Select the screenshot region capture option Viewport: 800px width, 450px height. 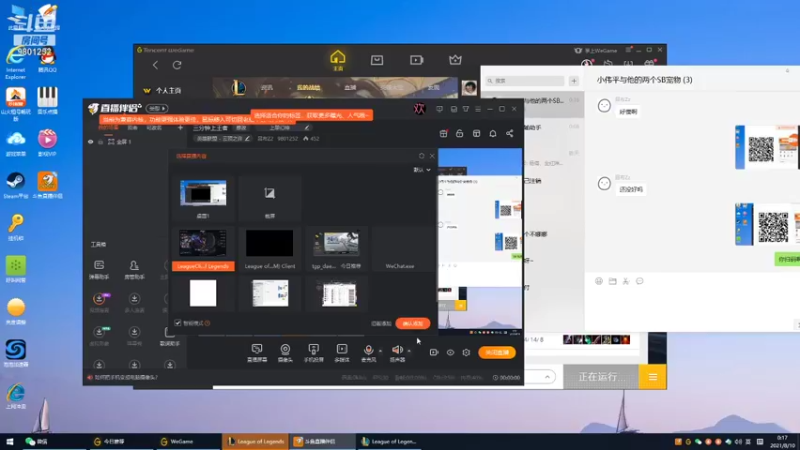269,198
